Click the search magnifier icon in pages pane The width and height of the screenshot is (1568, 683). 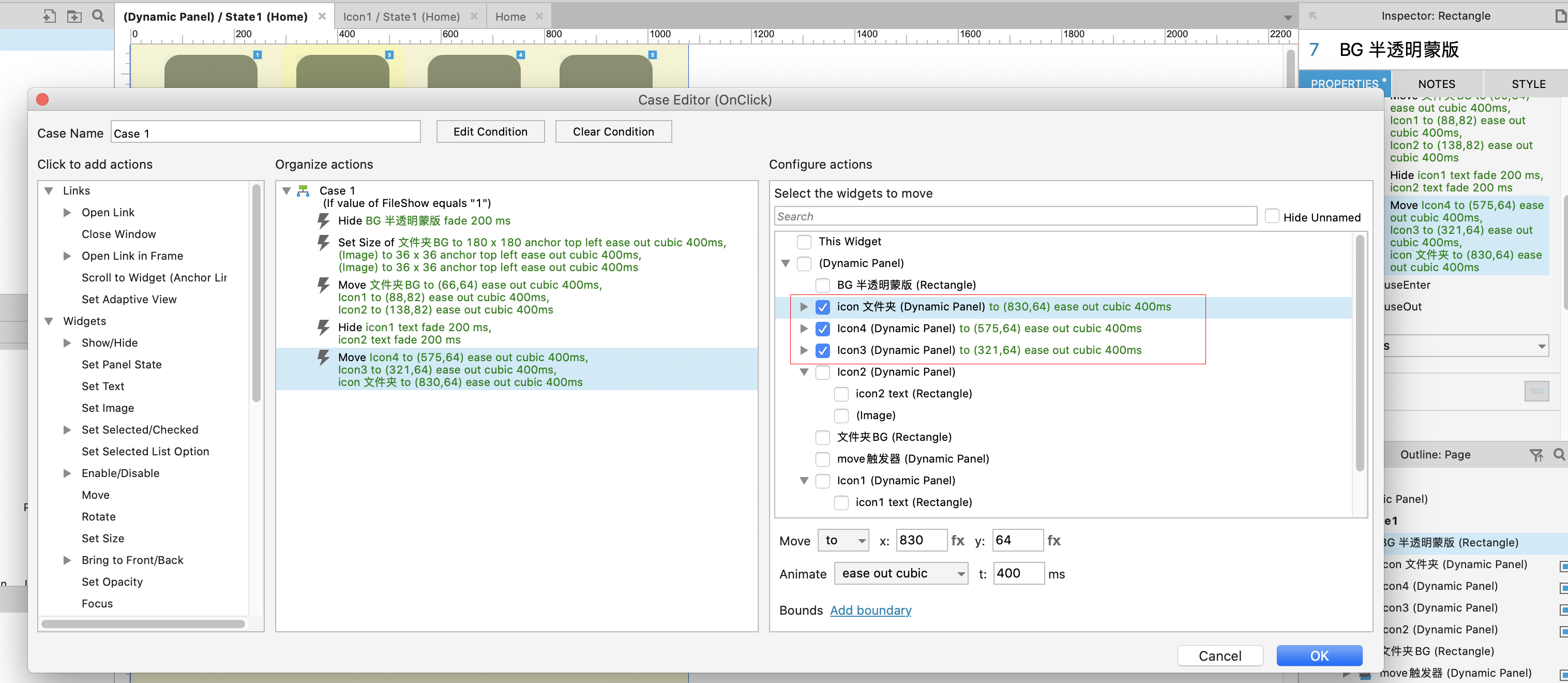coord(98,16)
